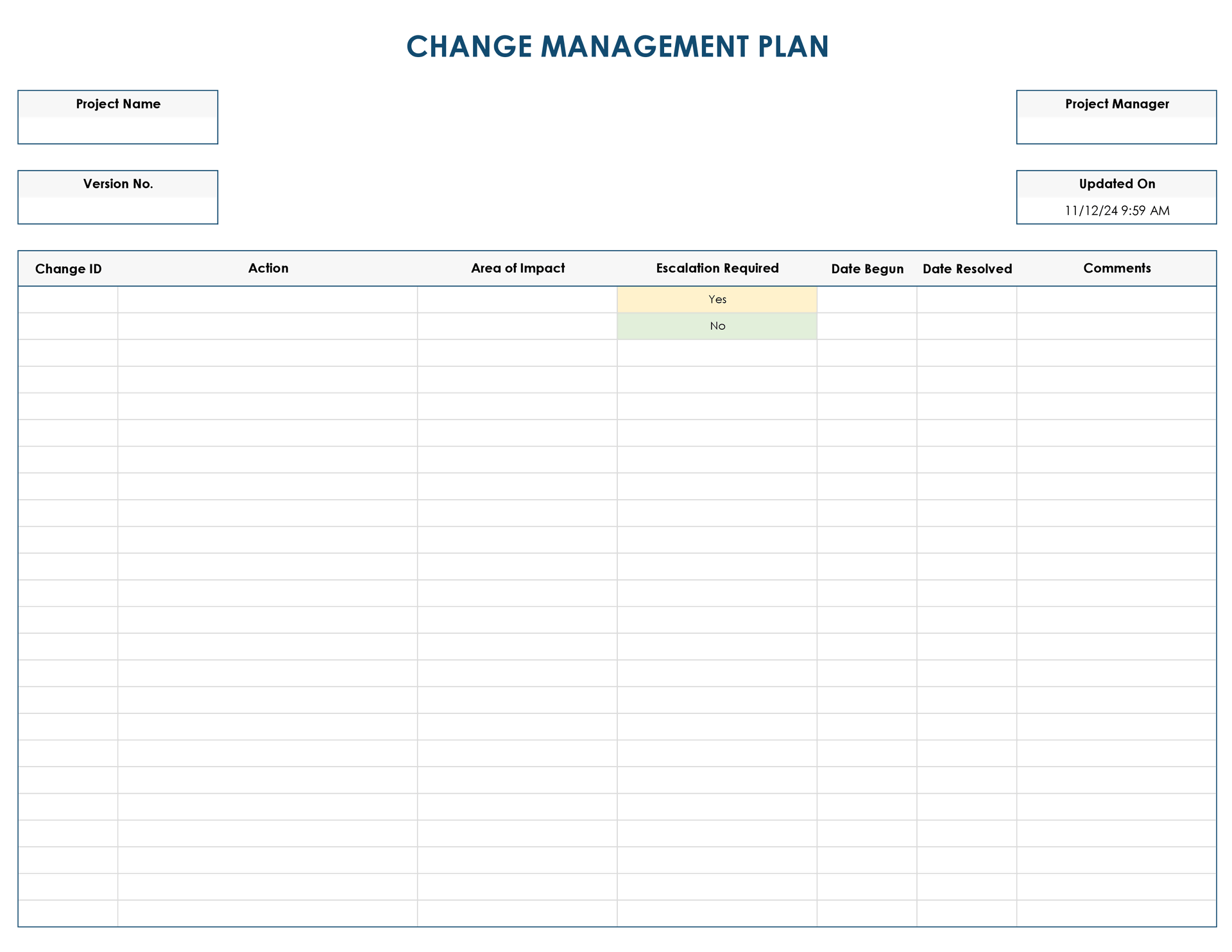Click the CHANGE MANAGEMENT PLAN title
Screen dimensions: 1232x952
coord(617,46)
